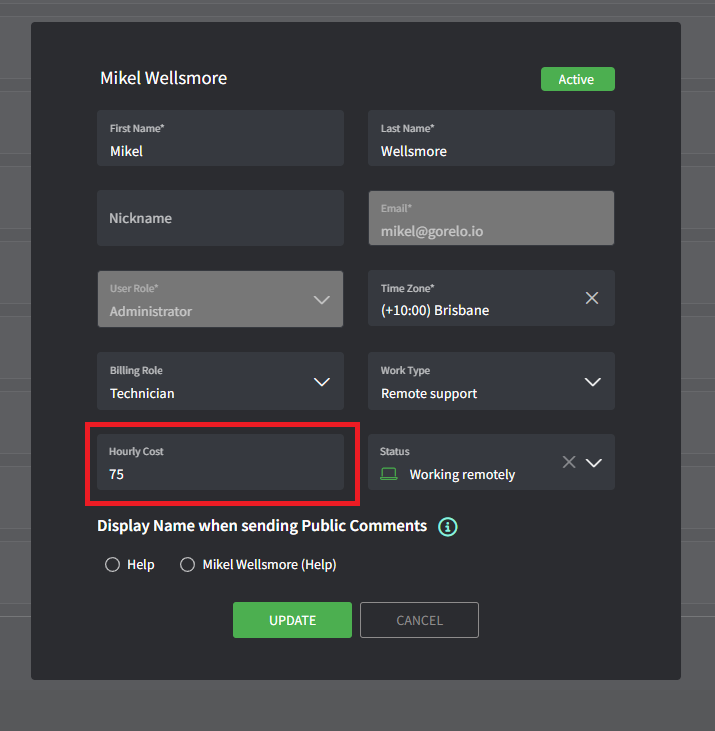
Task: Click the disabled Email field
Action: click(491, 218)
